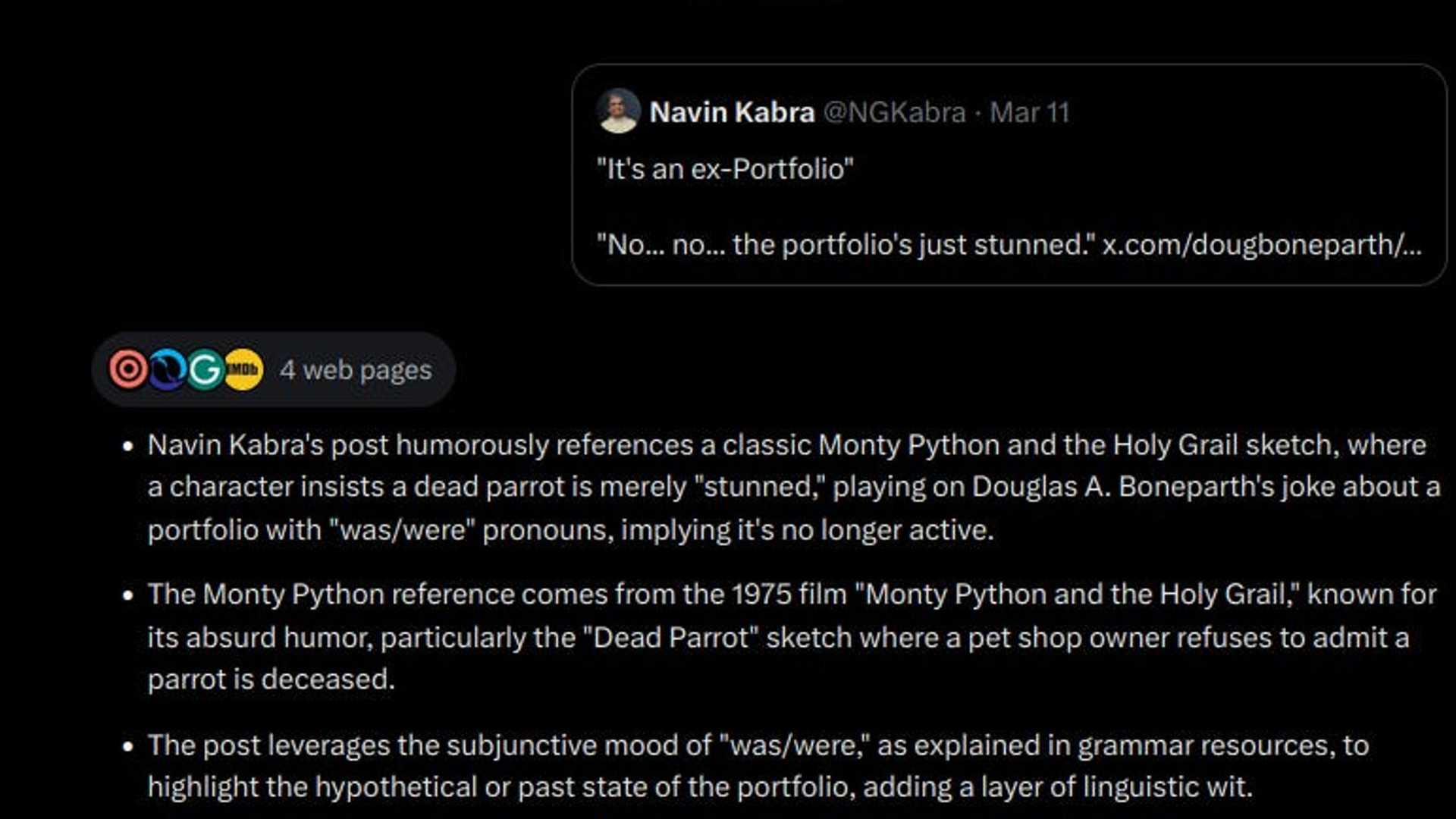Screen dimensions: 1456x819
Task: Open the blue swirl source icon
Action: coord(167,369)
